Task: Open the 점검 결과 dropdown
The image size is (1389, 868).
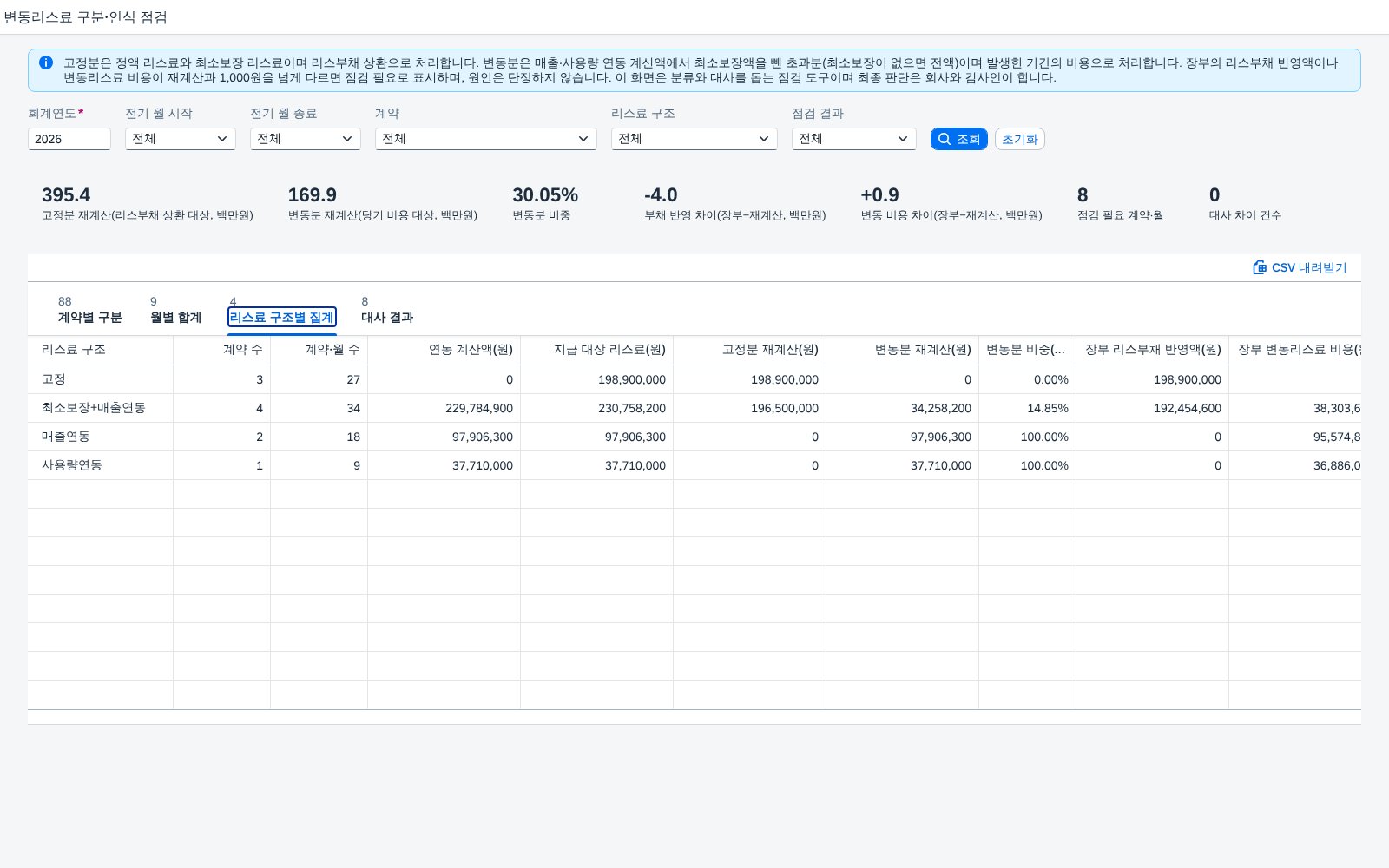Action: point(854,139)
